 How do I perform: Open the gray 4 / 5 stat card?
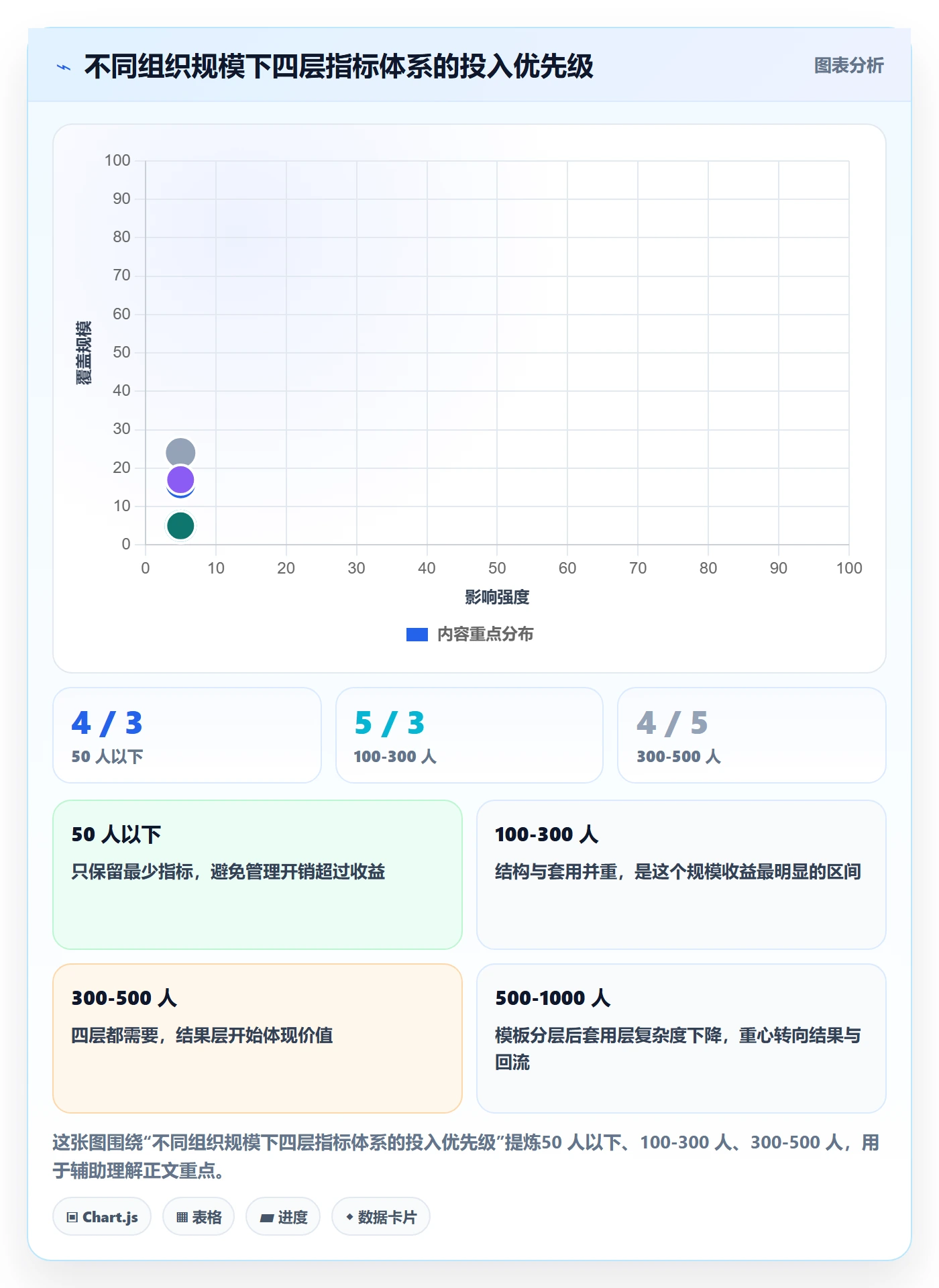click(x=752, y=735)
